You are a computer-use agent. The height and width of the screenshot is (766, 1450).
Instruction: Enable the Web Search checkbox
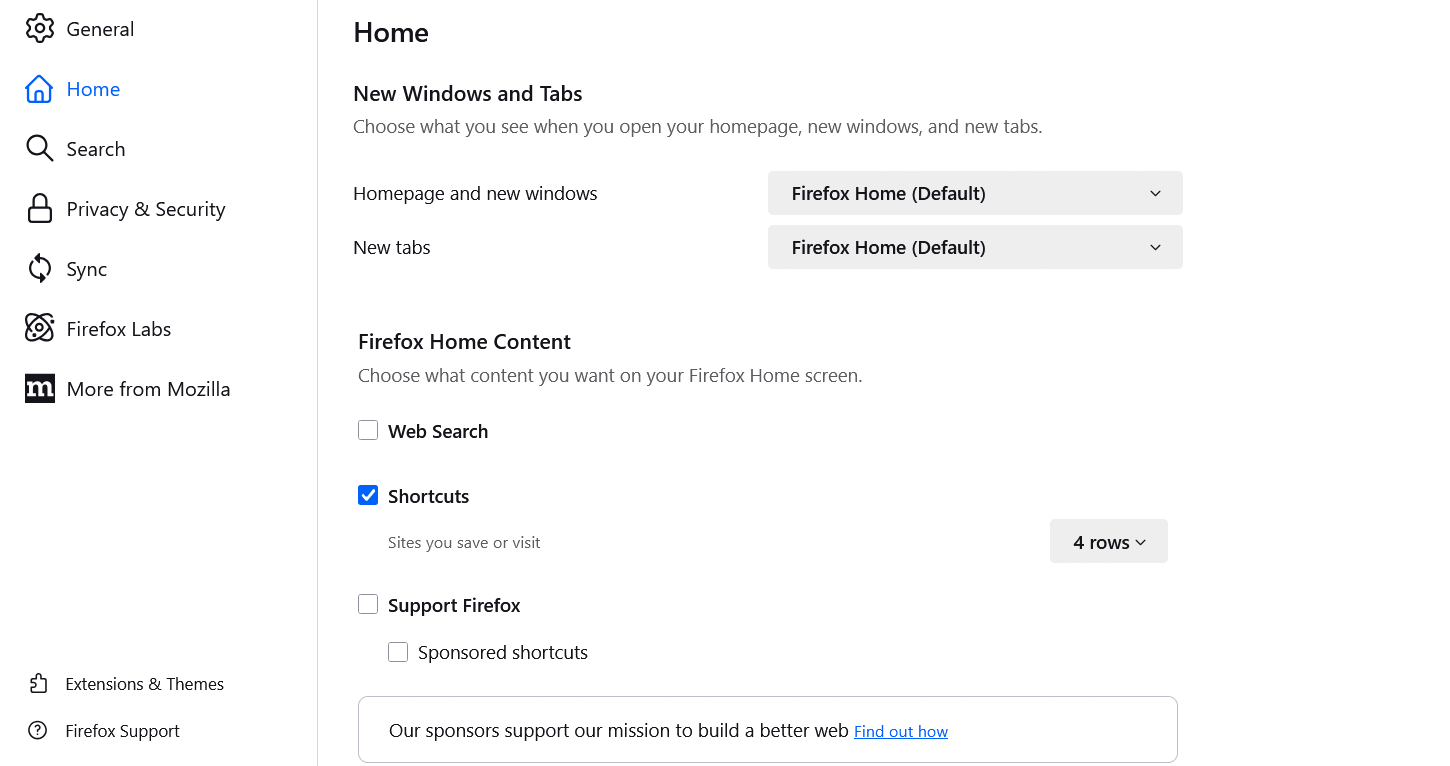click(x=368, y=431)
